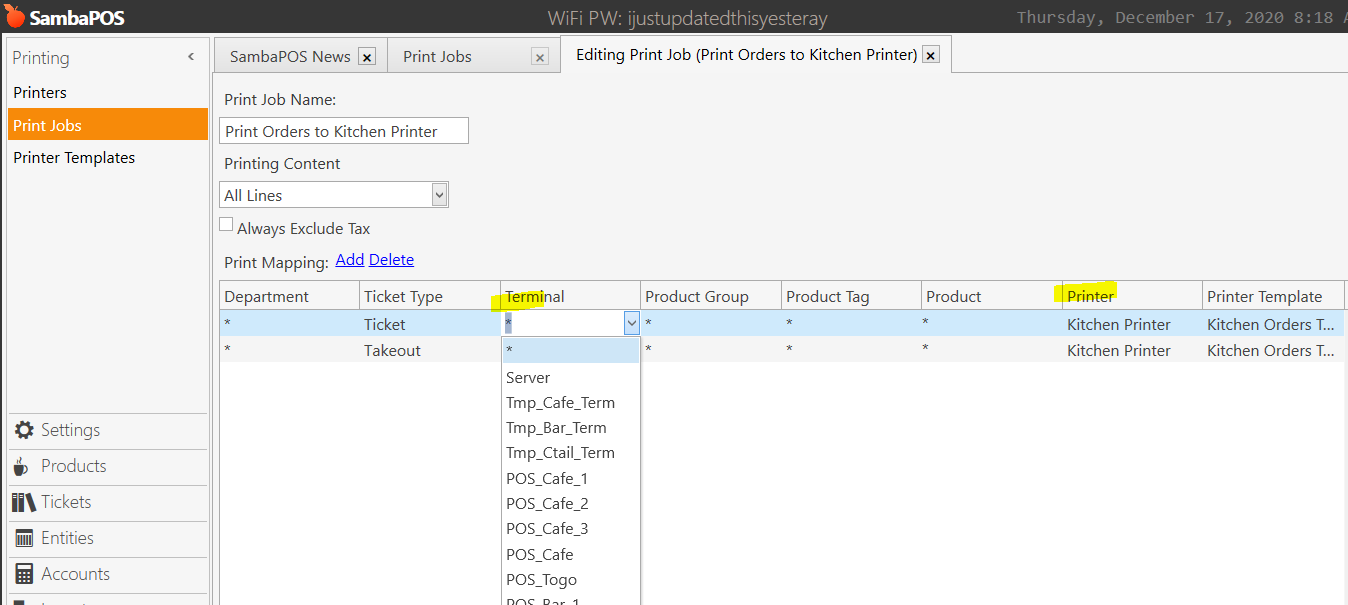This screenshot has width=1348, height=605.
Task: Click the SambaPOS tomato logo icon
Action: click(14, 17)
